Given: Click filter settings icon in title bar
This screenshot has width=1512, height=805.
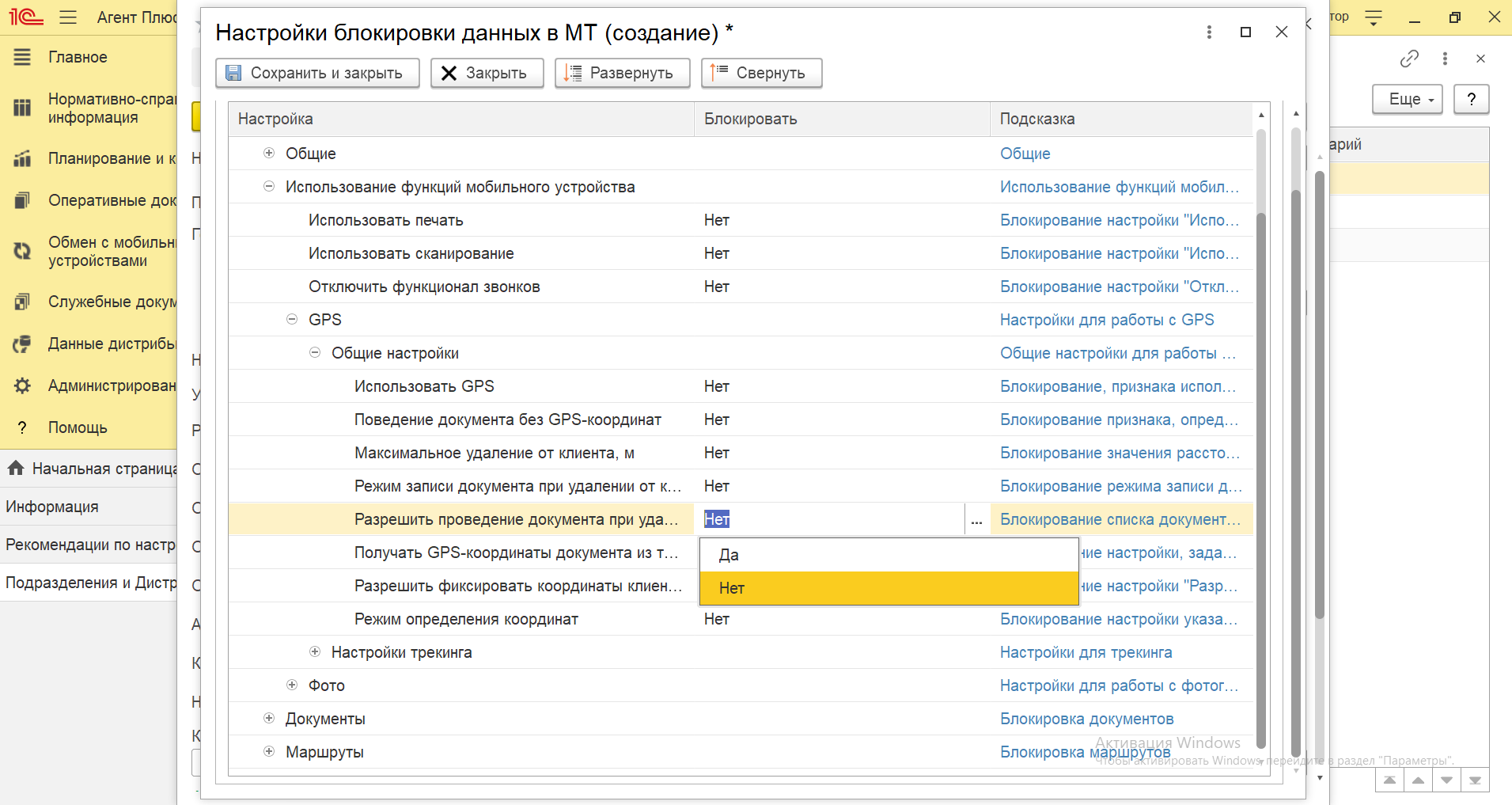Looking at the screenshot, I should 1374,17.
